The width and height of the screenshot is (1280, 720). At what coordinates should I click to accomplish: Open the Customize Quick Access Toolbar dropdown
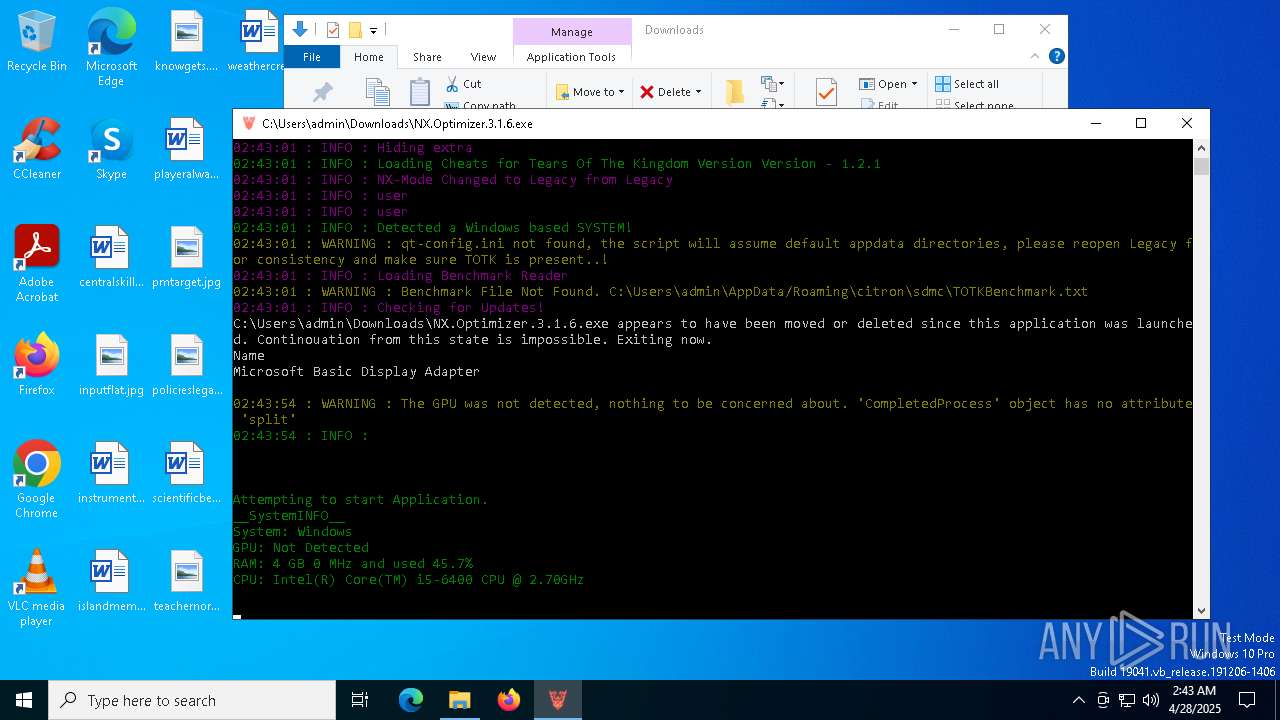coord(373,31)
